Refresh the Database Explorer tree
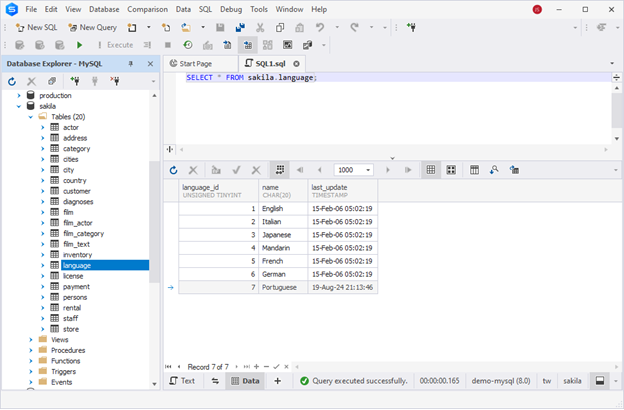The image size is (624, 410). 12,81
